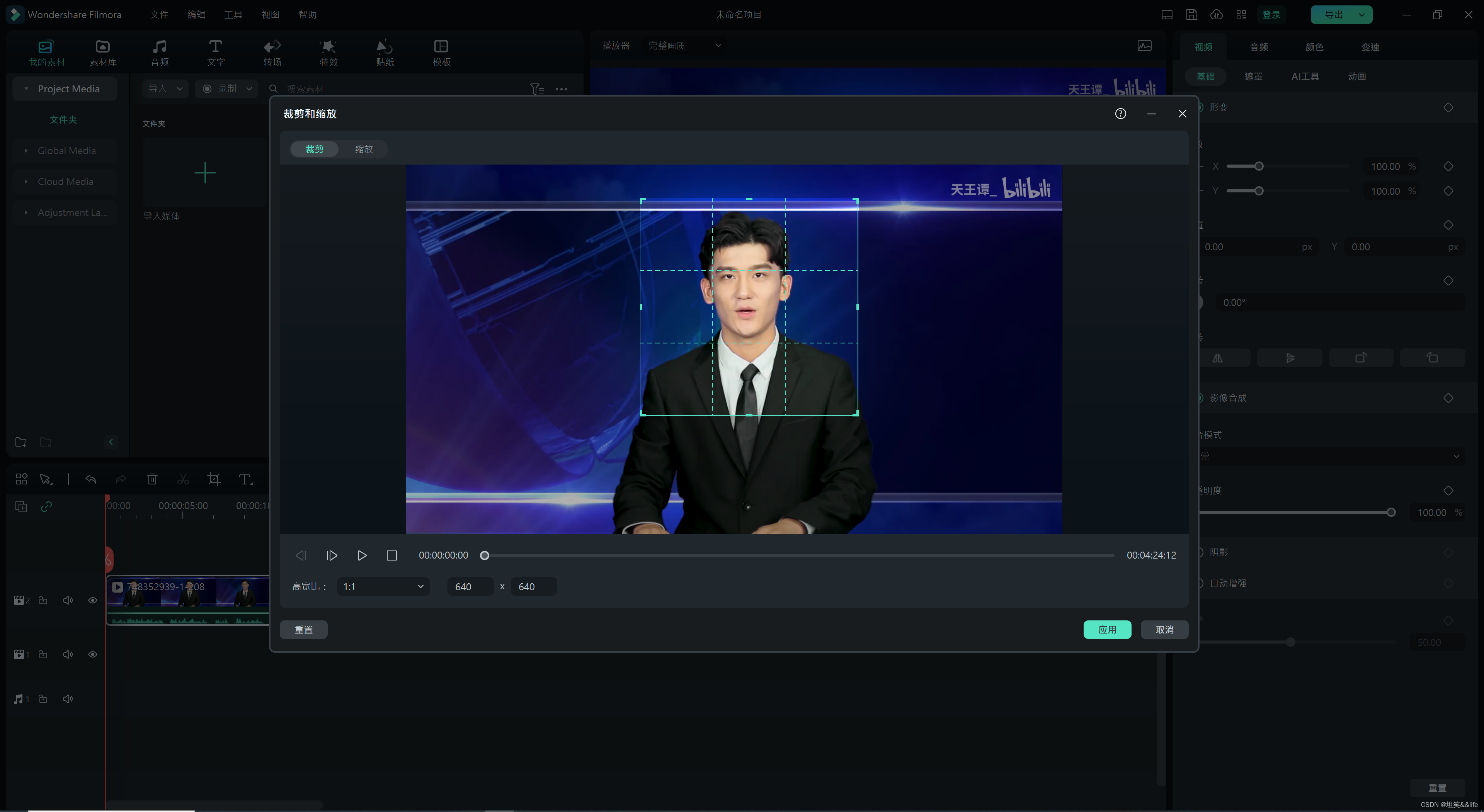Adjust the 透明度 opacity slider handle
The height and width of the screenshot is (812, 1484).
[1391, 513]
